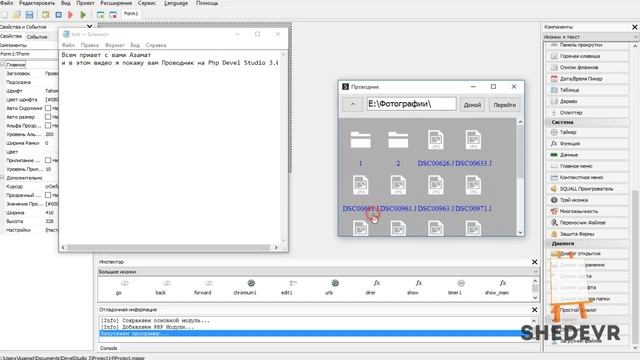Toggle the Прилипание checkbox

click(48, 160)
